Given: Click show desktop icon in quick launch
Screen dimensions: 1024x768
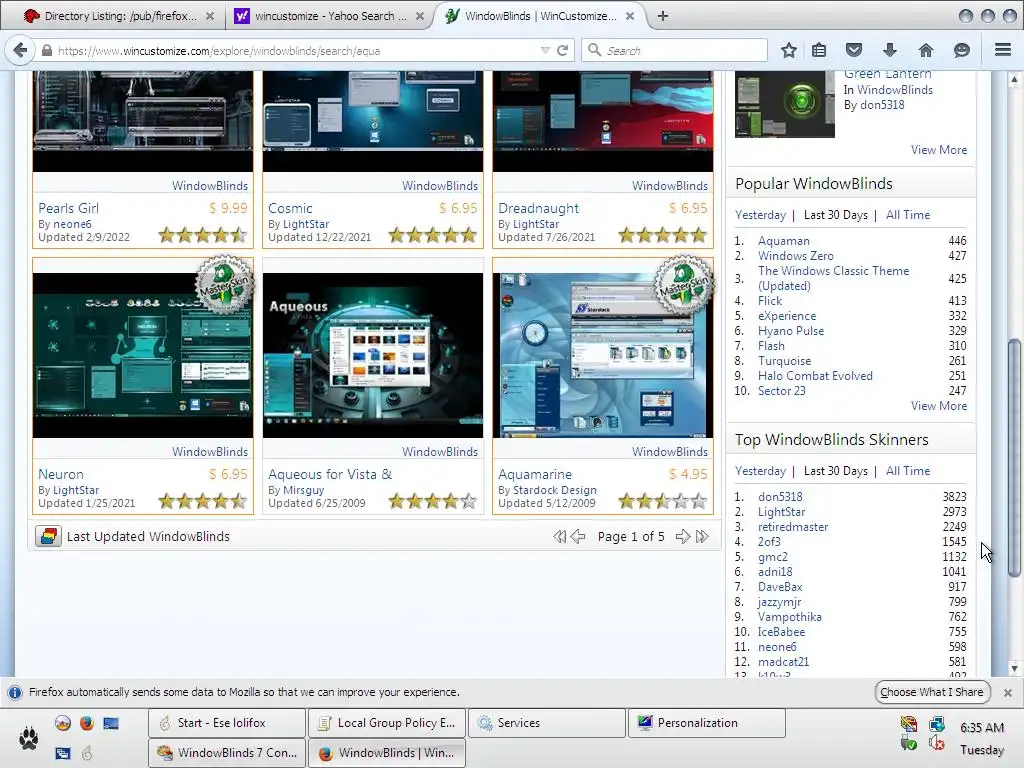Looking at the screenshot, I should point(111,723).
